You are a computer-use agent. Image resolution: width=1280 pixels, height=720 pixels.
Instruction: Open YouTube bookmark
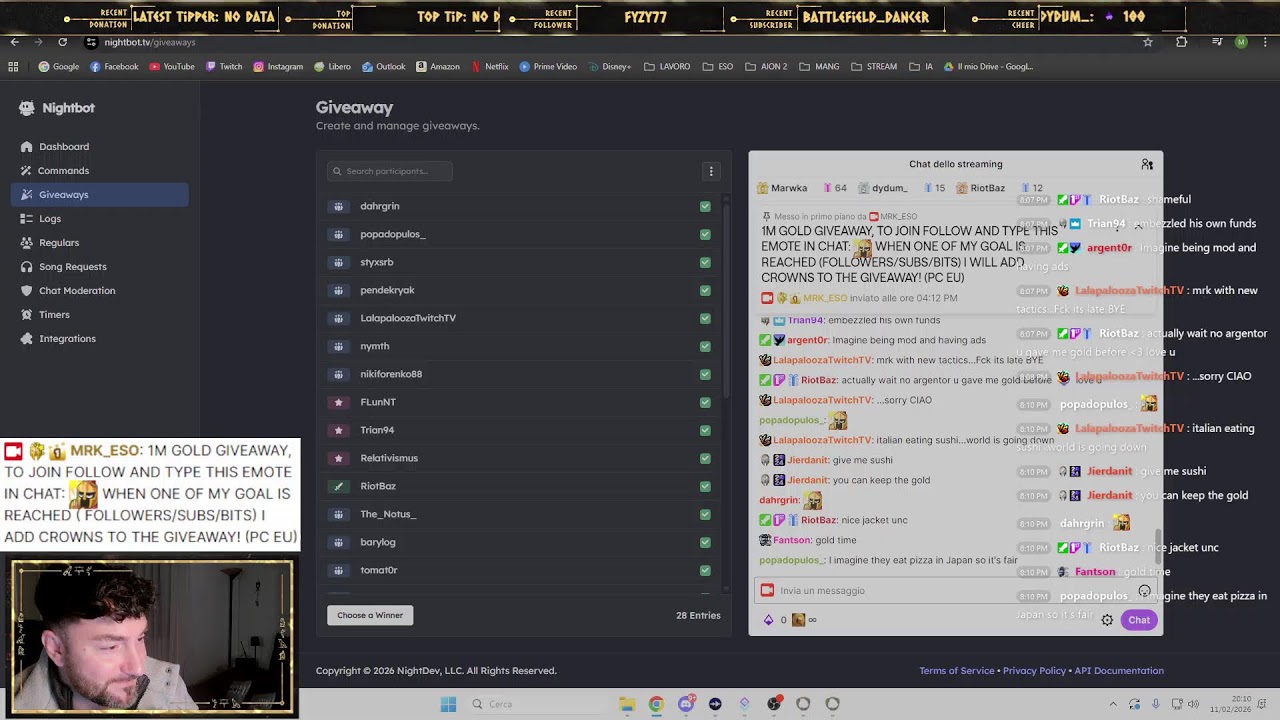click(x=172, y=67)
